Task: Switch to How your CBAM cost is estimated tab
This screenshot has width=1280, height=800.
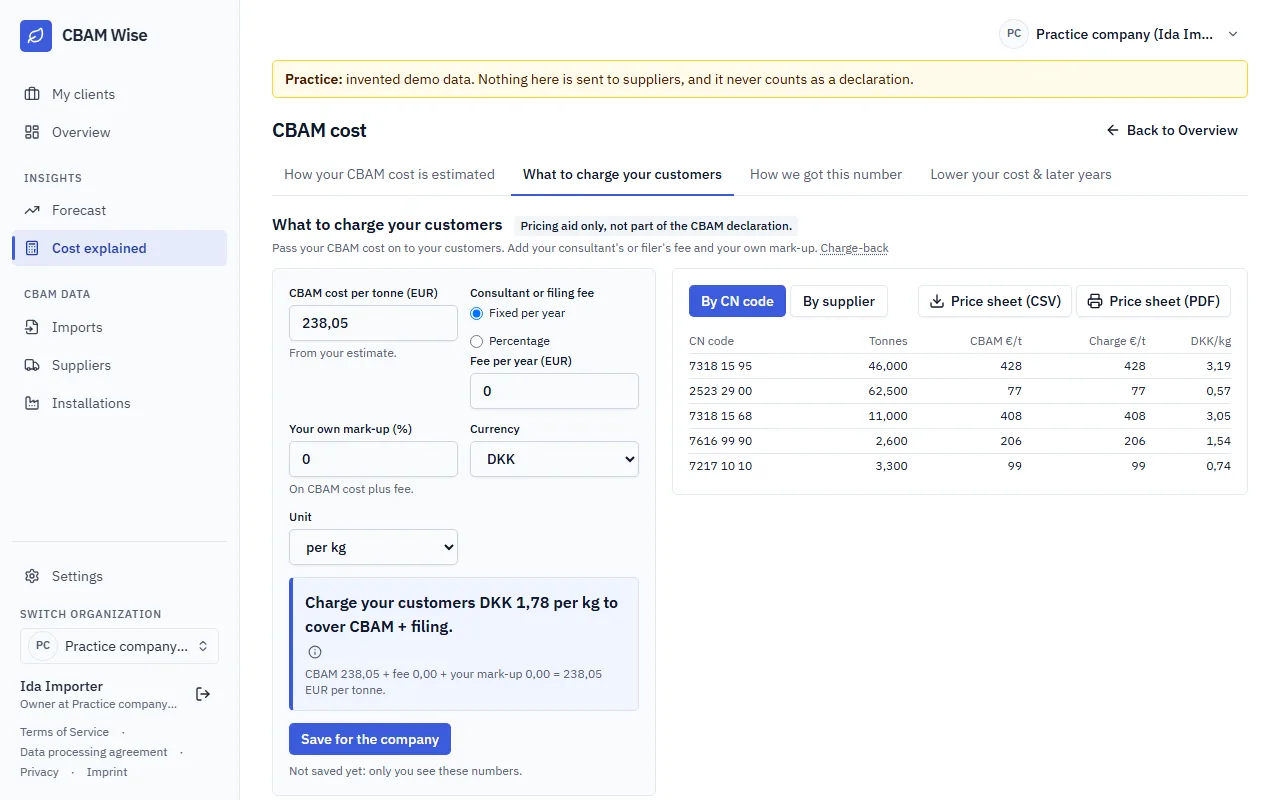Action: coord(389,174)
